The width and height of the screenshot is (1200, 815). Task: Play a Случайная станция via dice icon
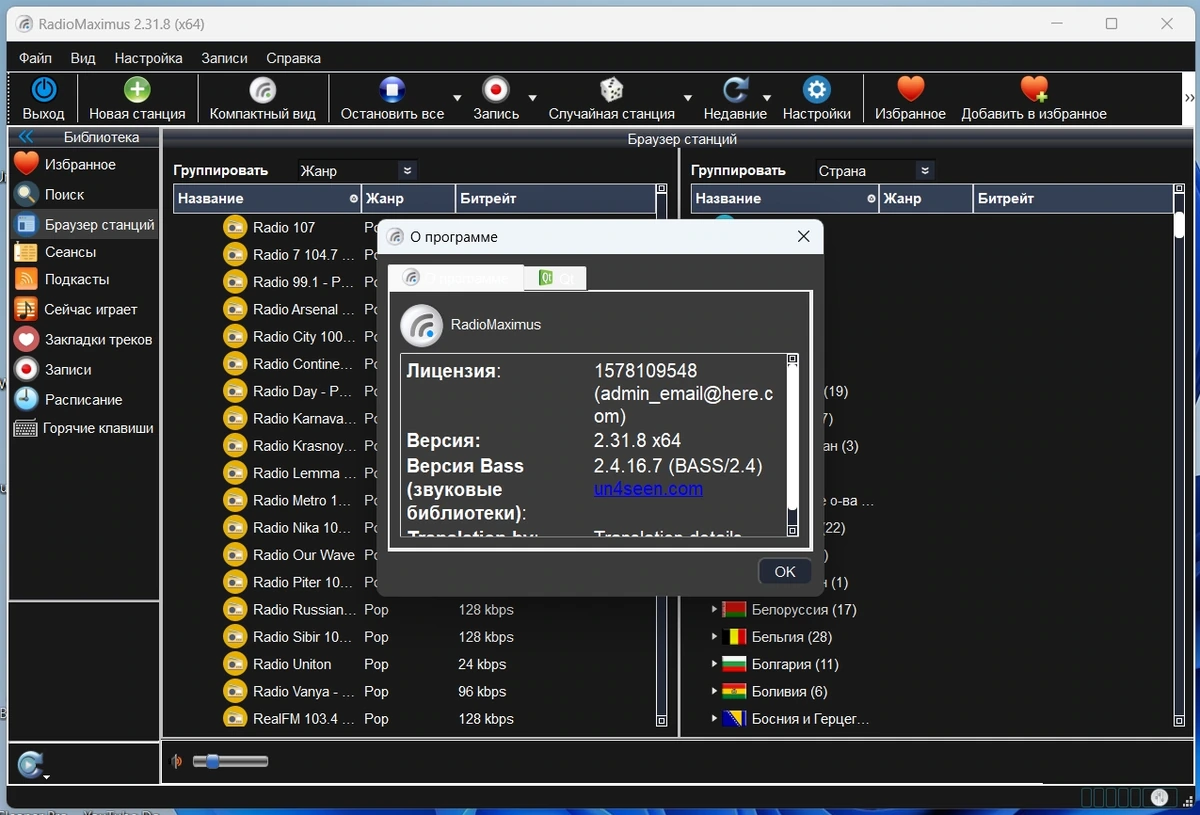[x=611, y=90]
